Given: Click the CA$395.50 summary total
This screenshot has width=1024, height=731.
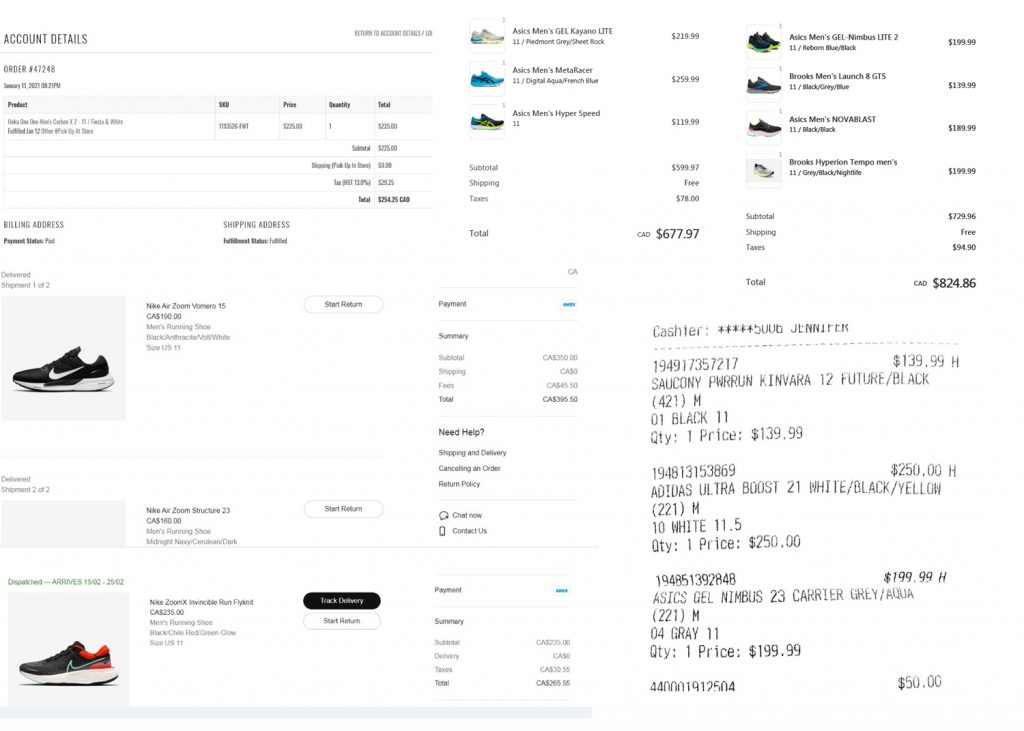Looking at the screenshot, I should click(562, 399).
